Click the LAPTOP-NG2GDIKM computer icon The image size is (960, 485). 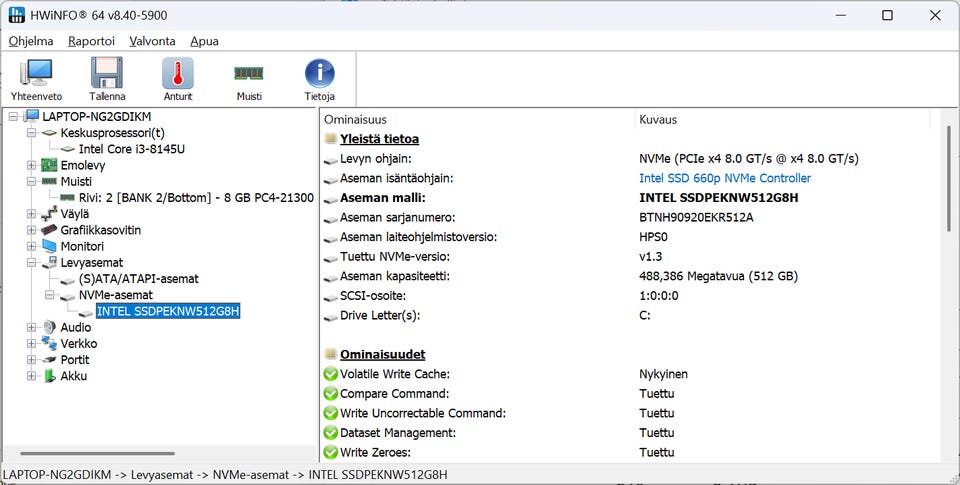click(31, 116)
